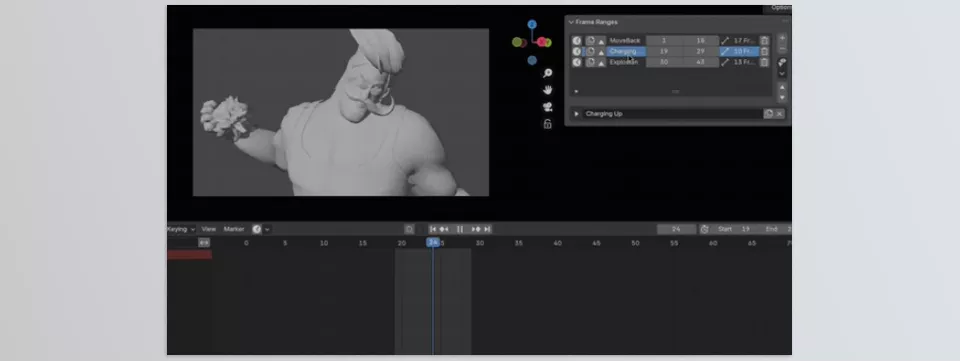
Task: Open auto keyframing options dropdown arrow
Action: click(268, 229)
